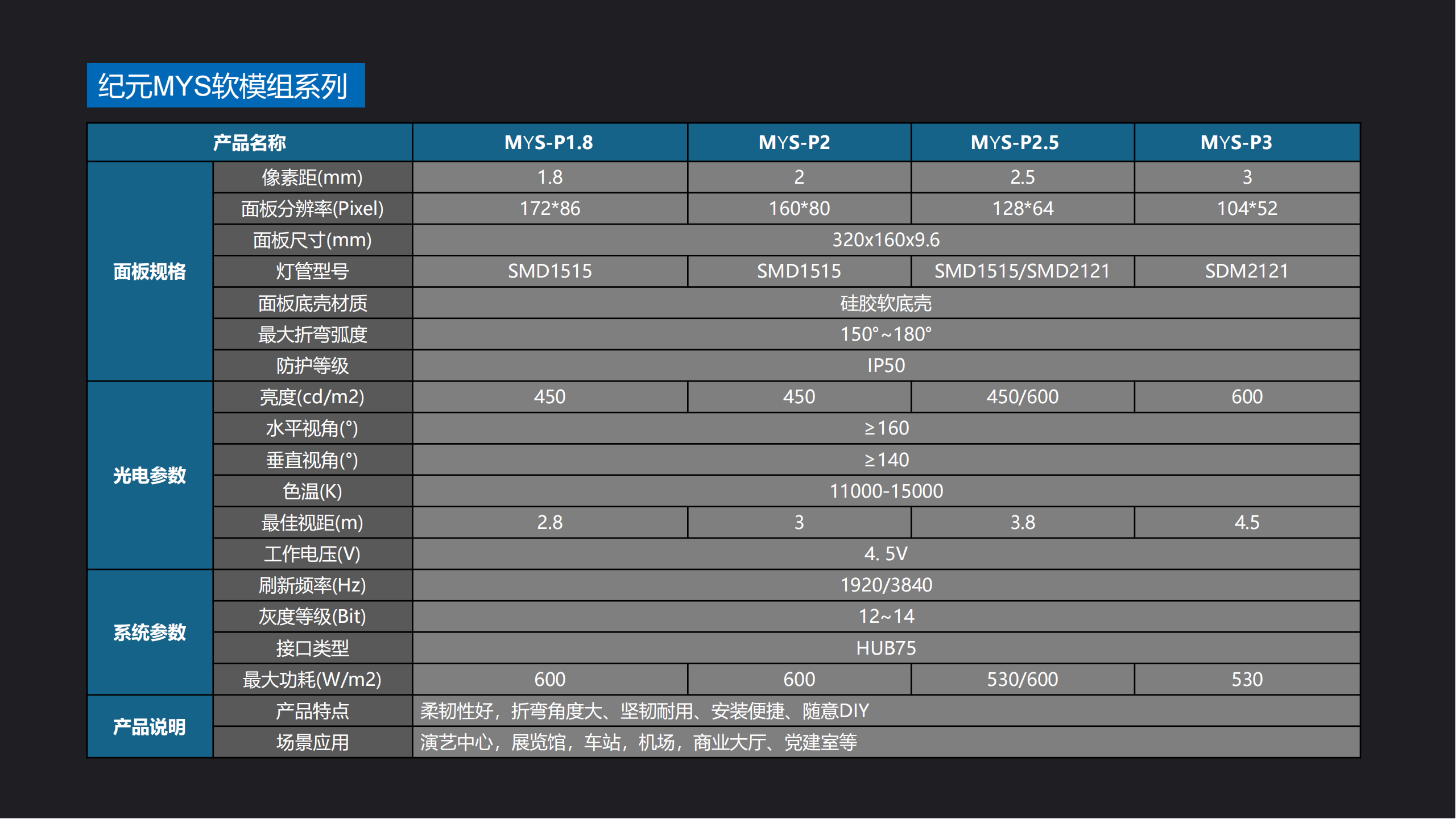Select the 灰度等级(Bit) row label
The image size is (1456, 819).
click(x=312, y=617)
